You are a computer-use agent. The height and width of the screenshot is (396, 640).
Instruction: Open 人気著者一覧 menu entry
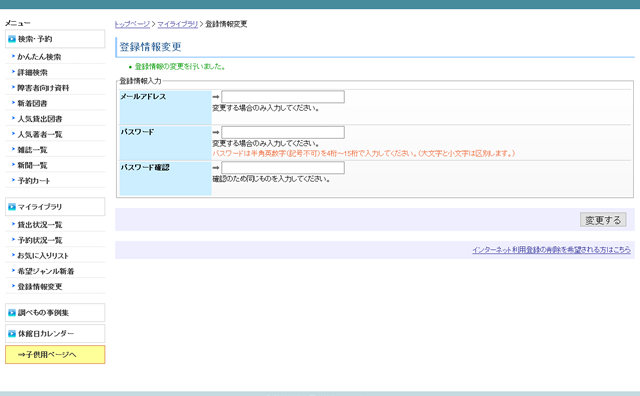(x=40, y=134)
